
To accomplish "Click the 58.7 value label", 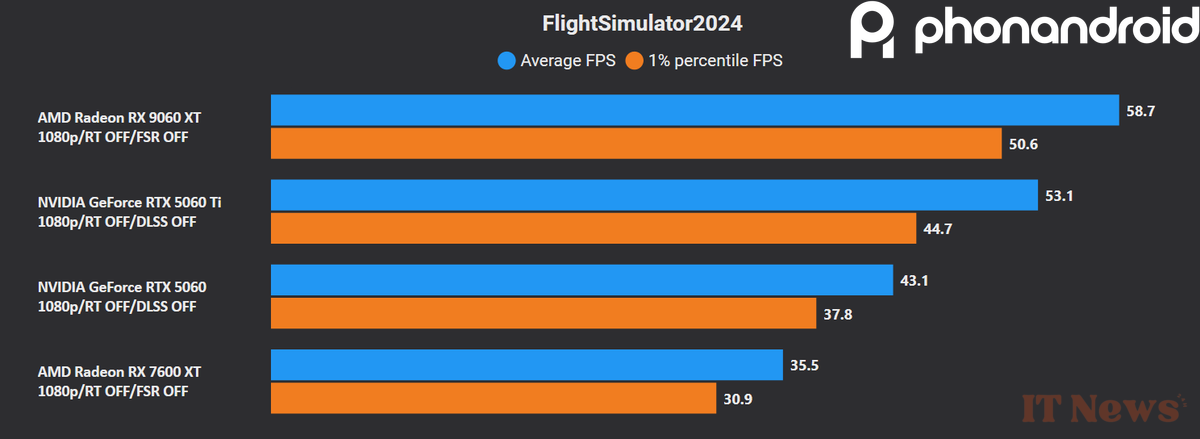I will [x=1141, y=111].
